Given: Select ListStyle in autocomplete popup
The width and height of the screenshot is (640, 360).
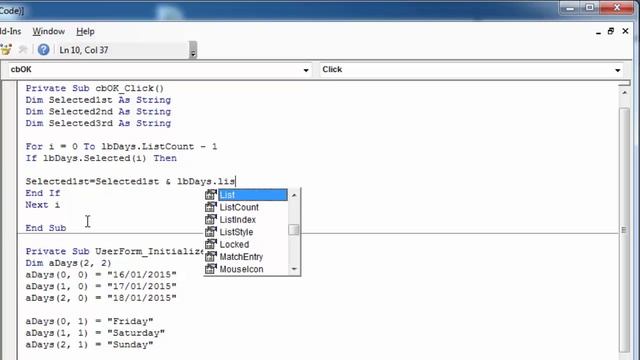Looking at the screenshot, I should click(236, 232).
